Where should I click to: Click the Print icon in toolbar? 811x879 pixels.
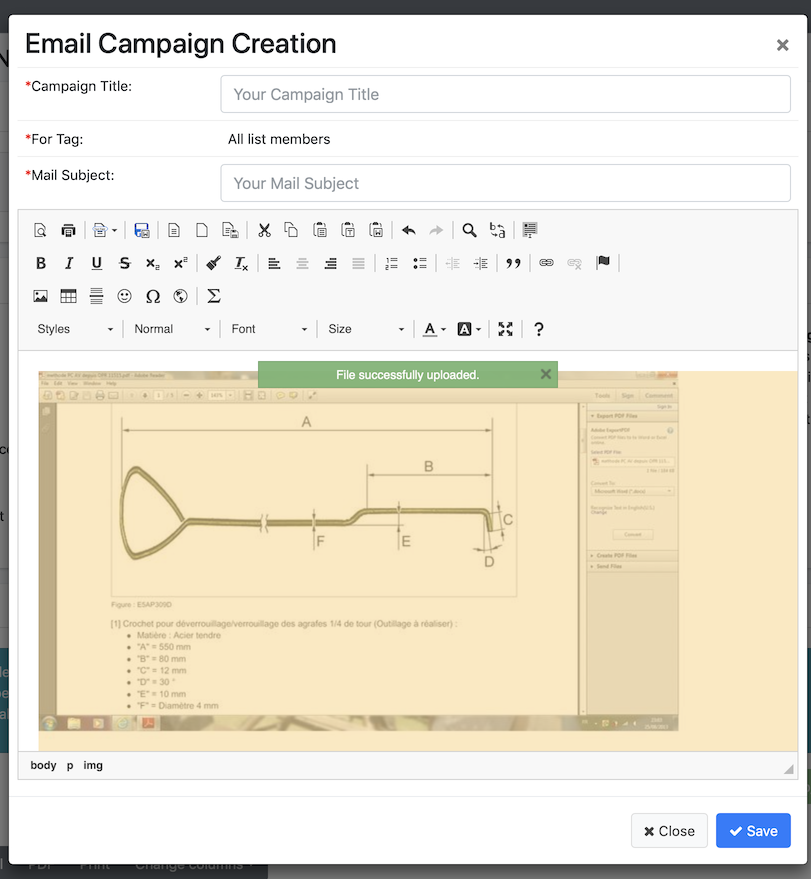point(68,230)
